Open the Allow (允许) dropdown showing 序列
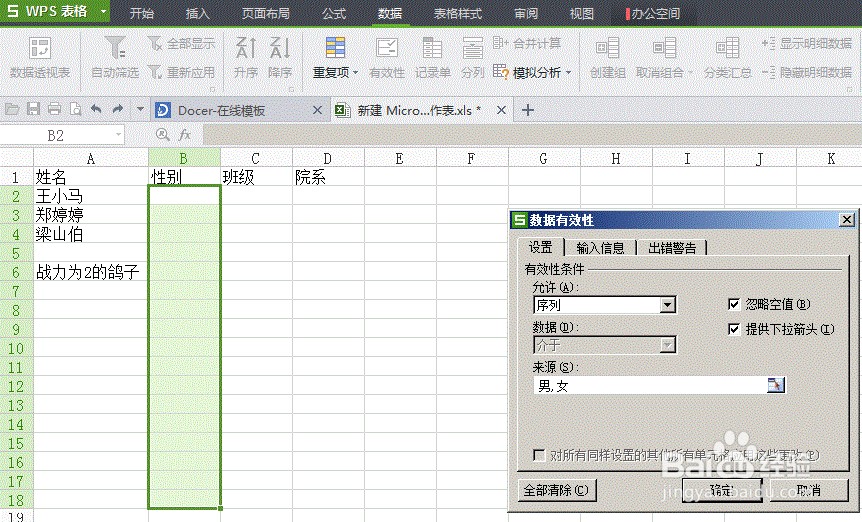The width and height of the screenshot is (862, 522). pos(667,305)
